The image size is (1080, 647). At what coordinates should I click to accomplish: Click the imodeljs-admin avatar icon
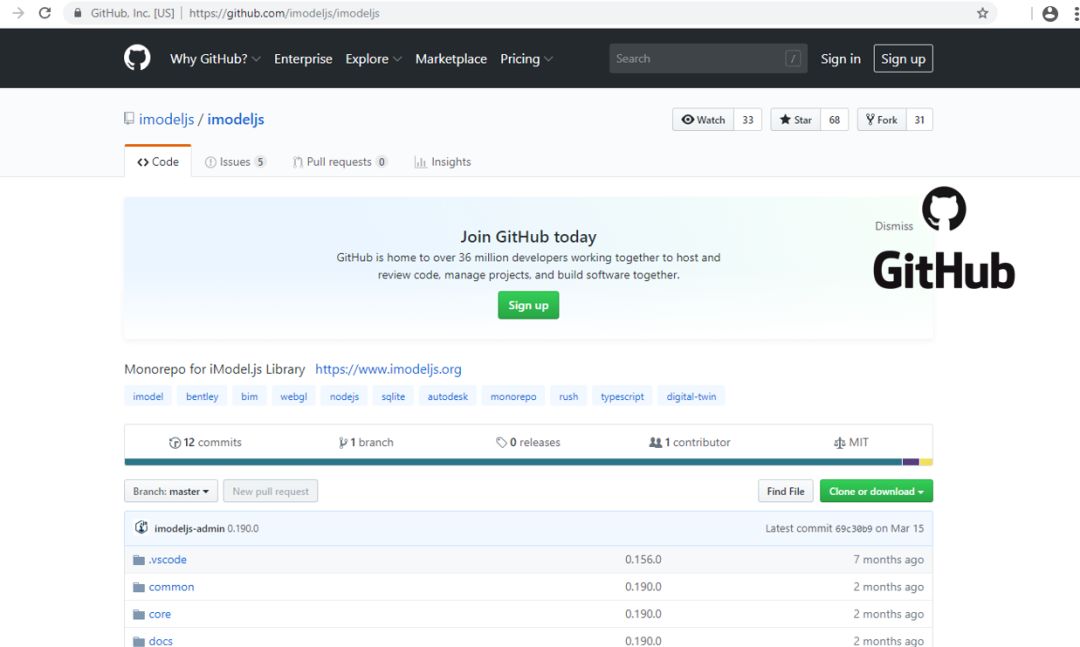141,528
